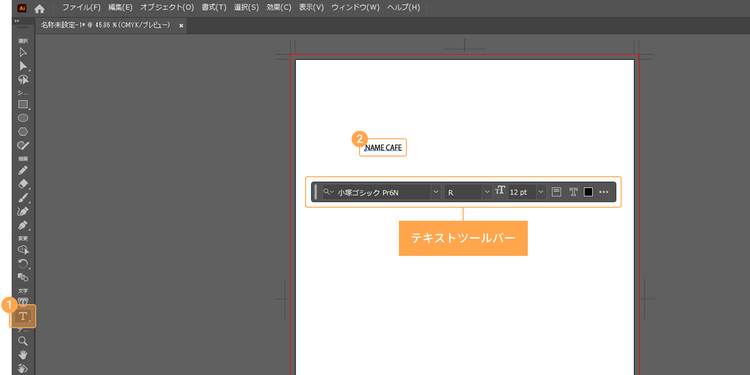Open the 編集(E) menu
The image size is (750, 375).
tap(120, 8)
